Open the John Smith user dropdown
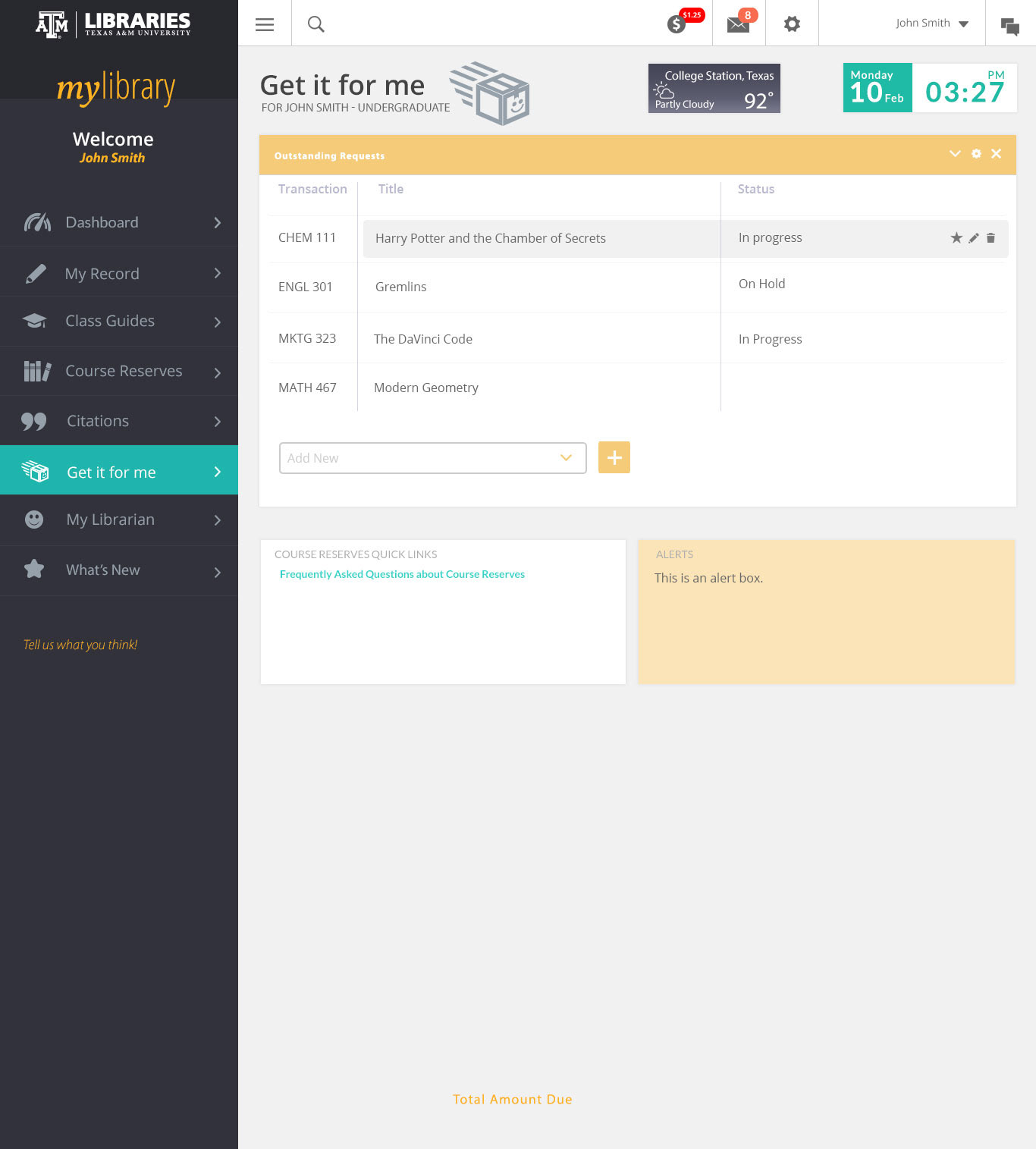This screenshot has height=1149, width=1036. tap(932, 24)
